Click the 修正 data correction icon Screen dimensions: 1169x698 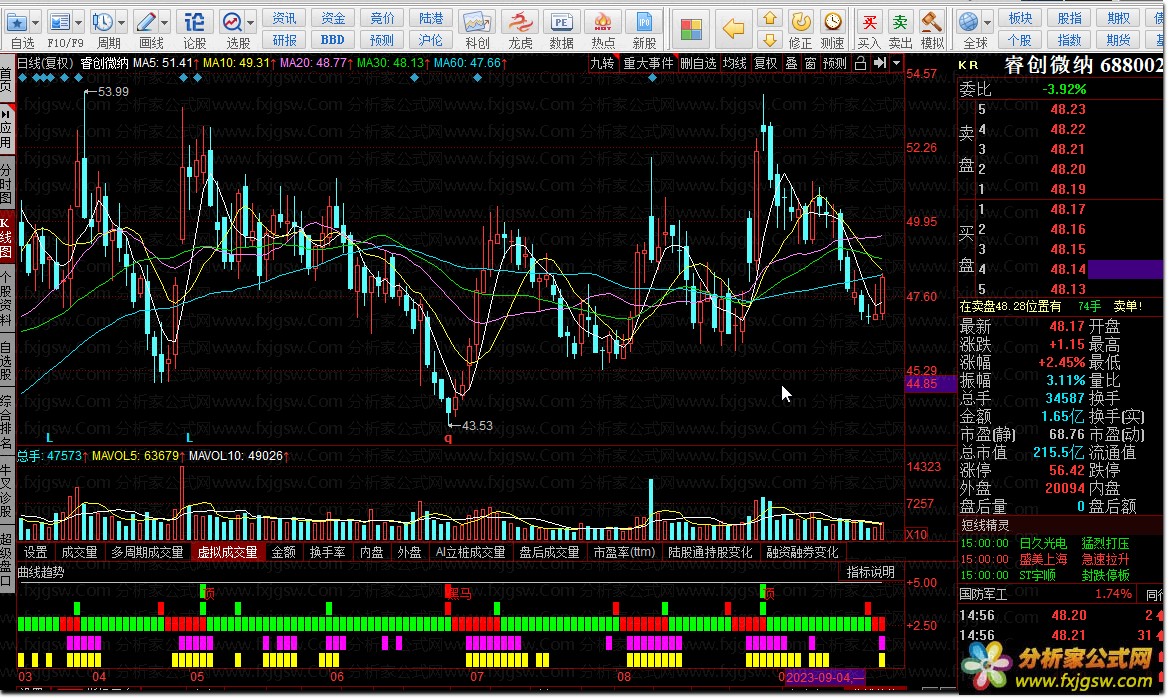[801, 22]
